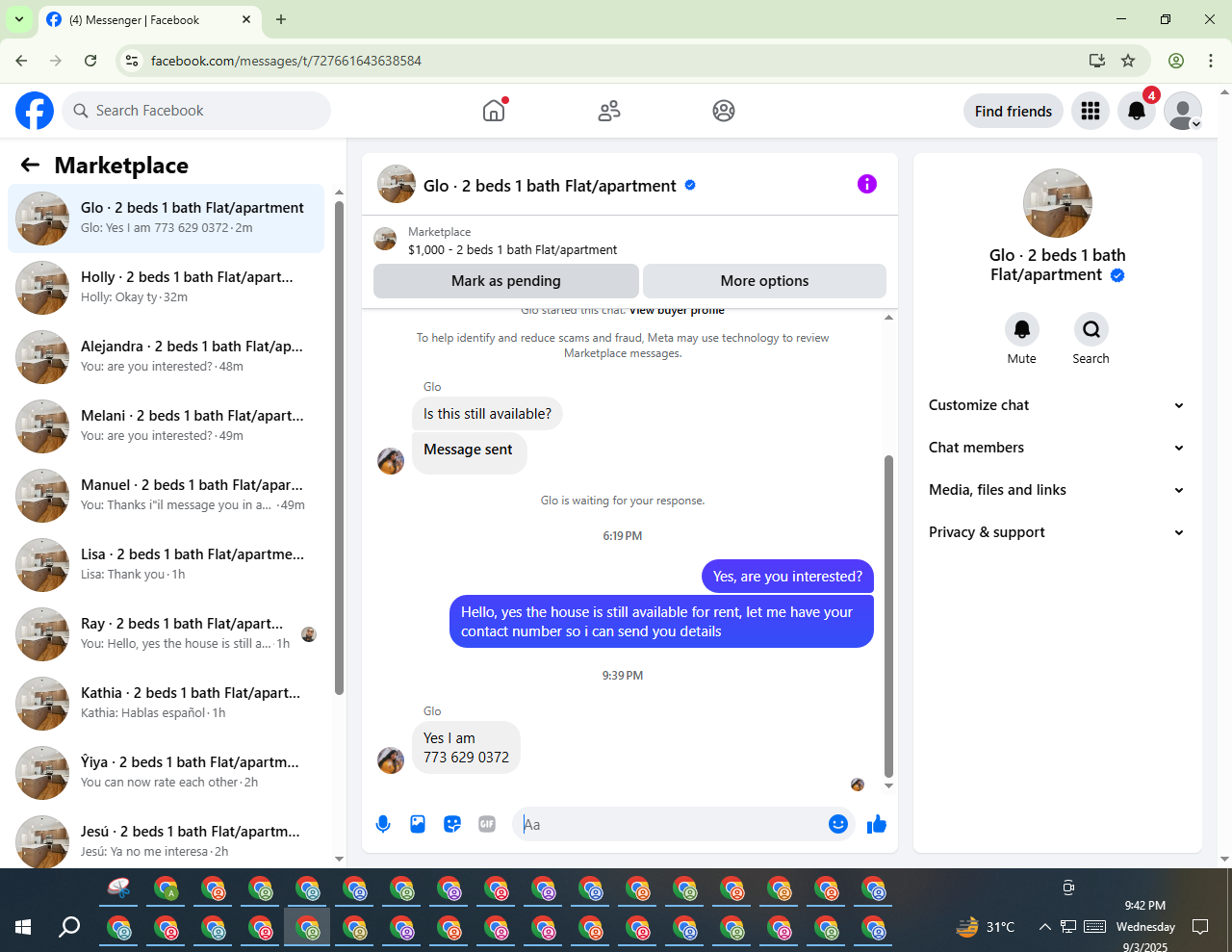Open the View buyer profile link
This screenshot has width=1232, height=952.
(677, 310)
